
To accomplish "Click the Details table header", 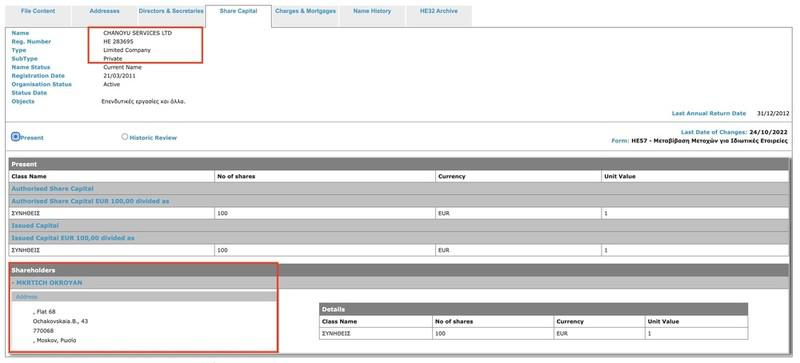I will coord(534,309).
